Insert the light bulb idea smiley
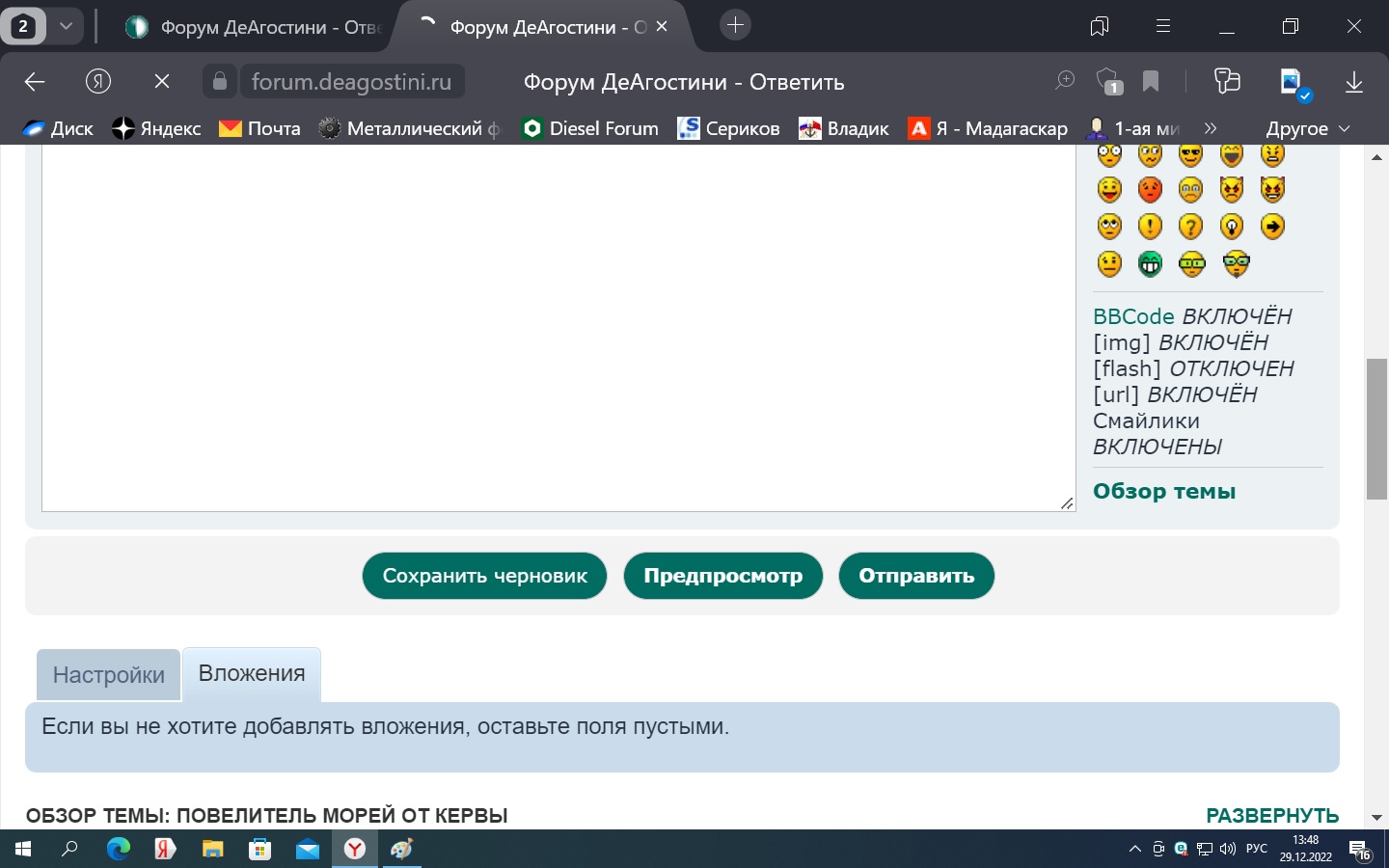The image size is (1389, 868). pyautogui.click(x=1232, y=227)
